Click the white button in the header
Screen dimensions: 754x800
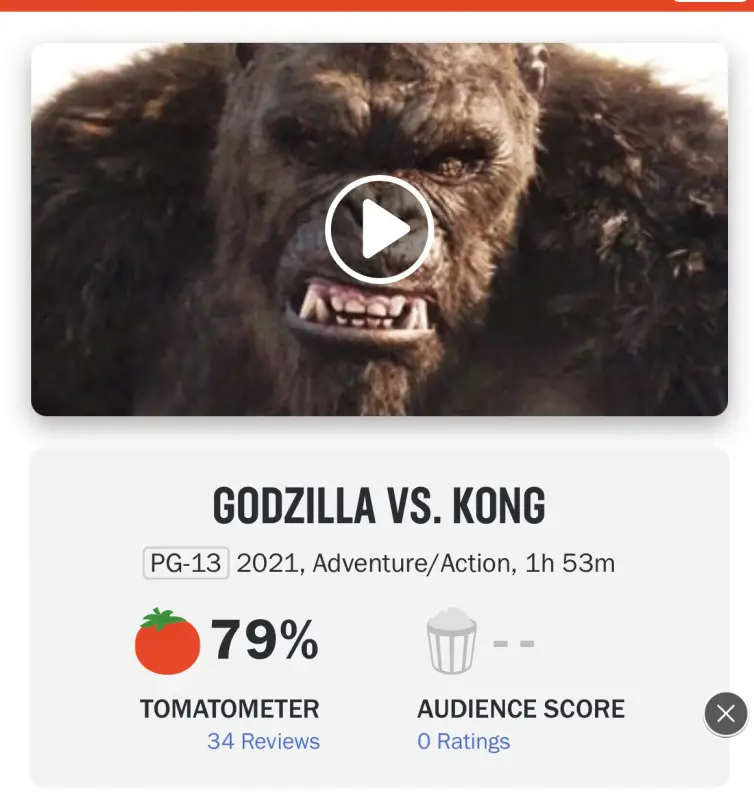[710, 2]
